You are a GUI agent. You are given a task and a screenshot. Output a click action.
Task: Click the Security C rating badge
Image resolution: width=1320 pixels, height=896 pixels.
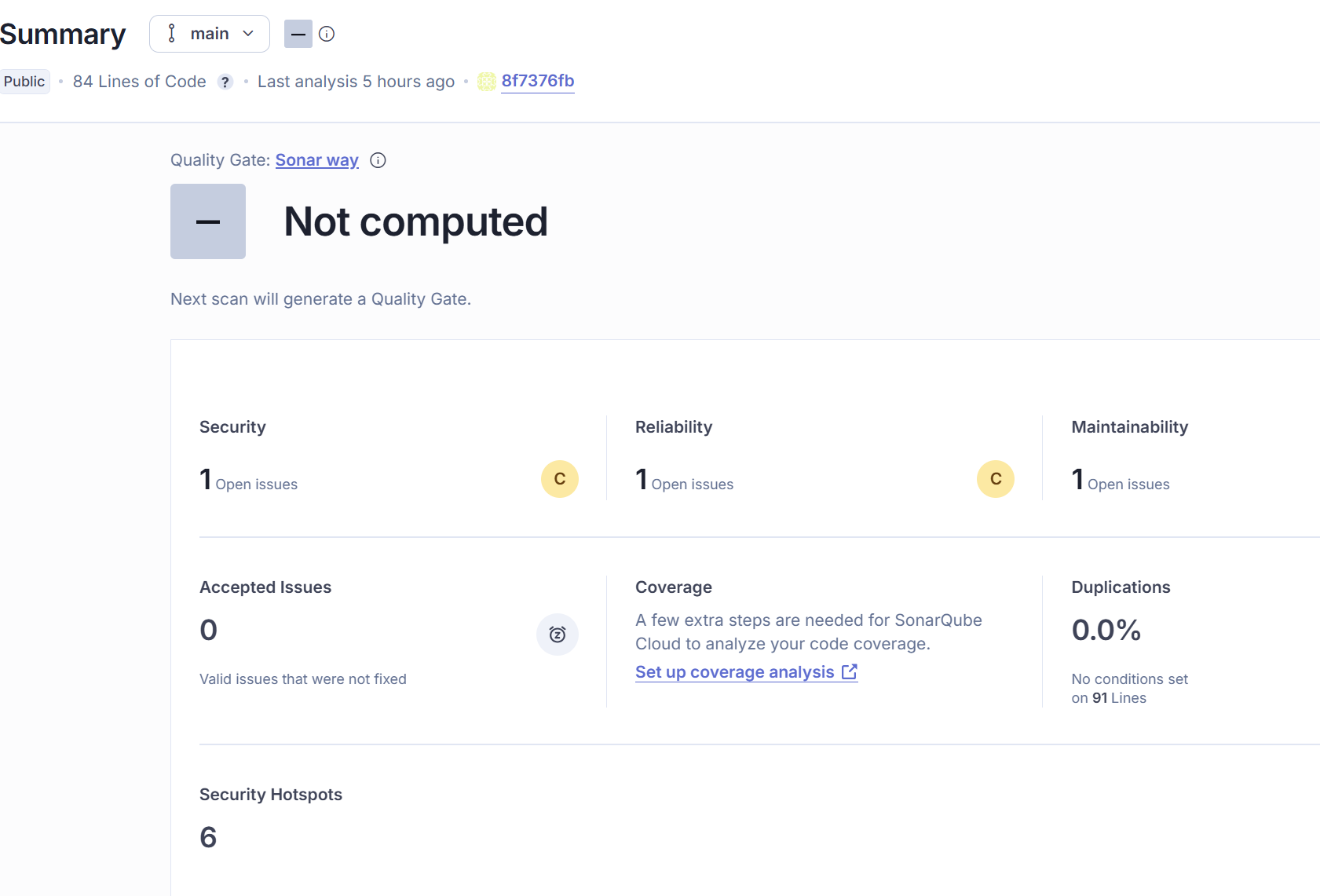pos(560,479)
